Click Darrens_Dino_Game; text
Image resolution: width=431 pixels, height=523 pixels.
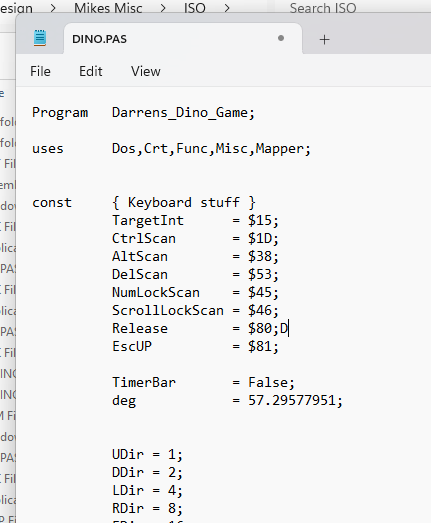(x=183, y=113)
